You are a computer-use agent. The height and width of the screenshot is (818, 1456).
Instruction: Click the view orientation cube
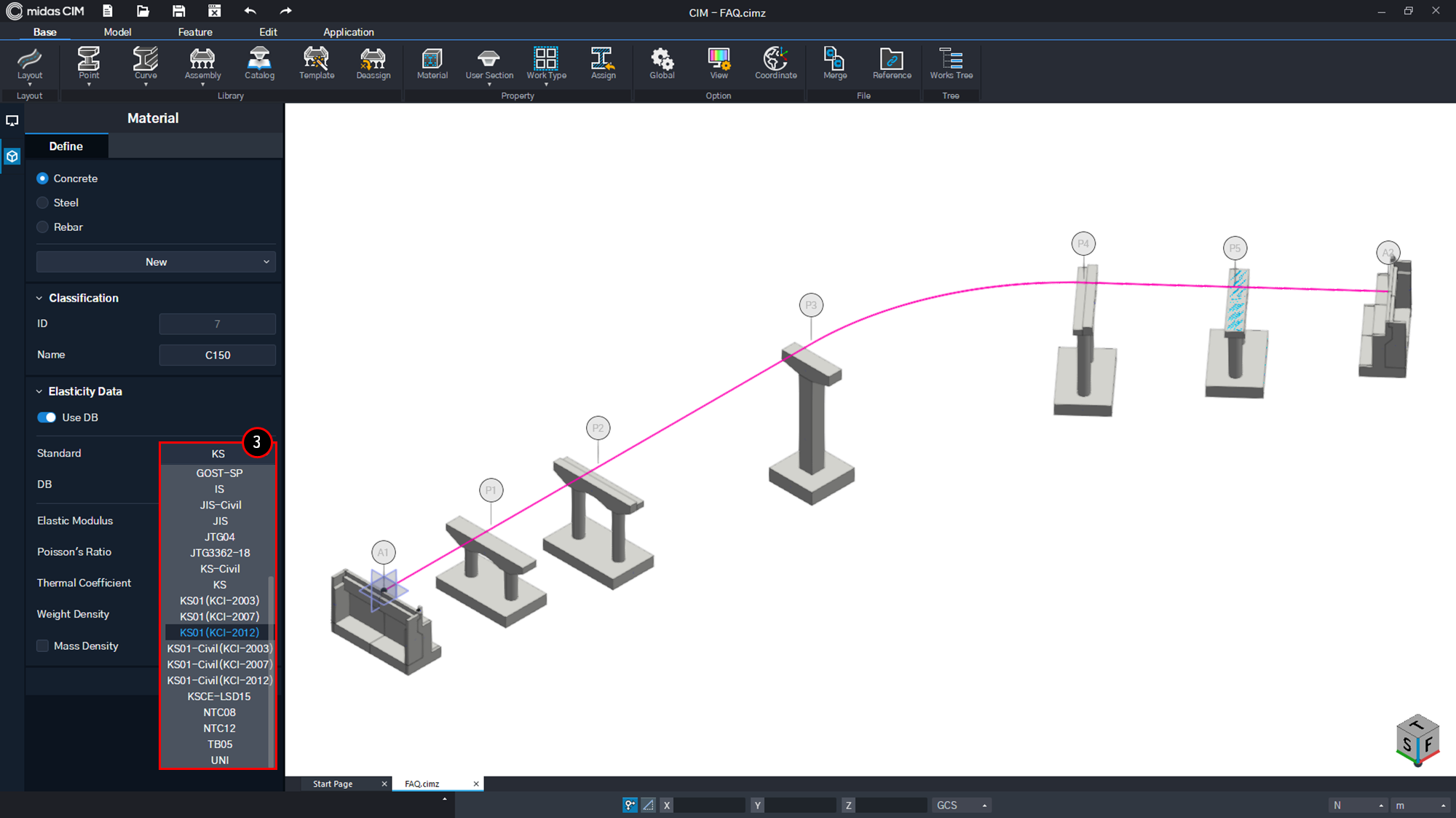[1417, 742]
